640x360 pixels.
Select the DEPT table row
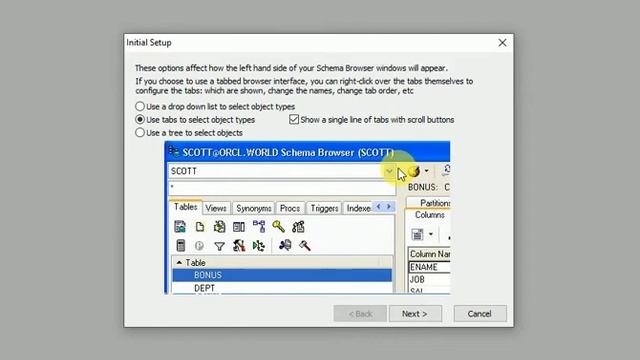[282, 288]
